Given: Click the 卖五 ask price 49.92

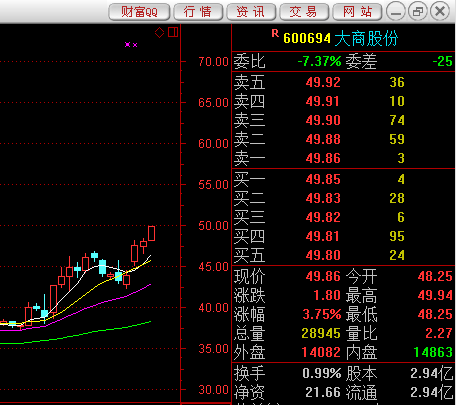Looking at the screenshot, I should (x=323, y=82).
